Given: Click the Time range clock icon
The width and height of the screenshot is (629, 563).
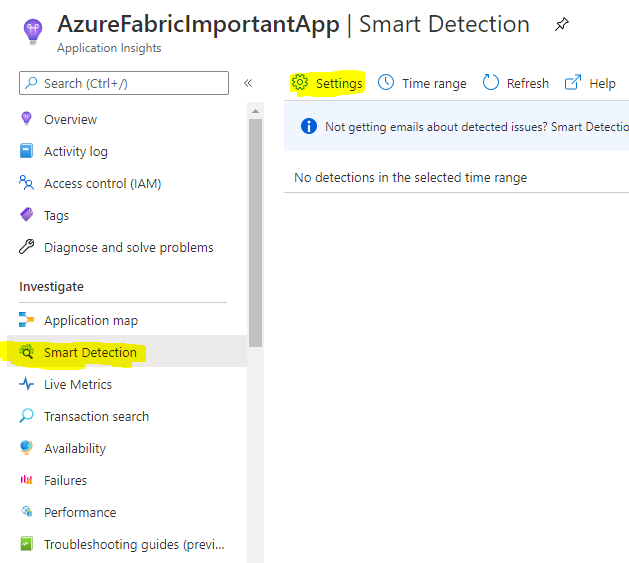Looking at the screenshot, I should [x=386, y=83].
